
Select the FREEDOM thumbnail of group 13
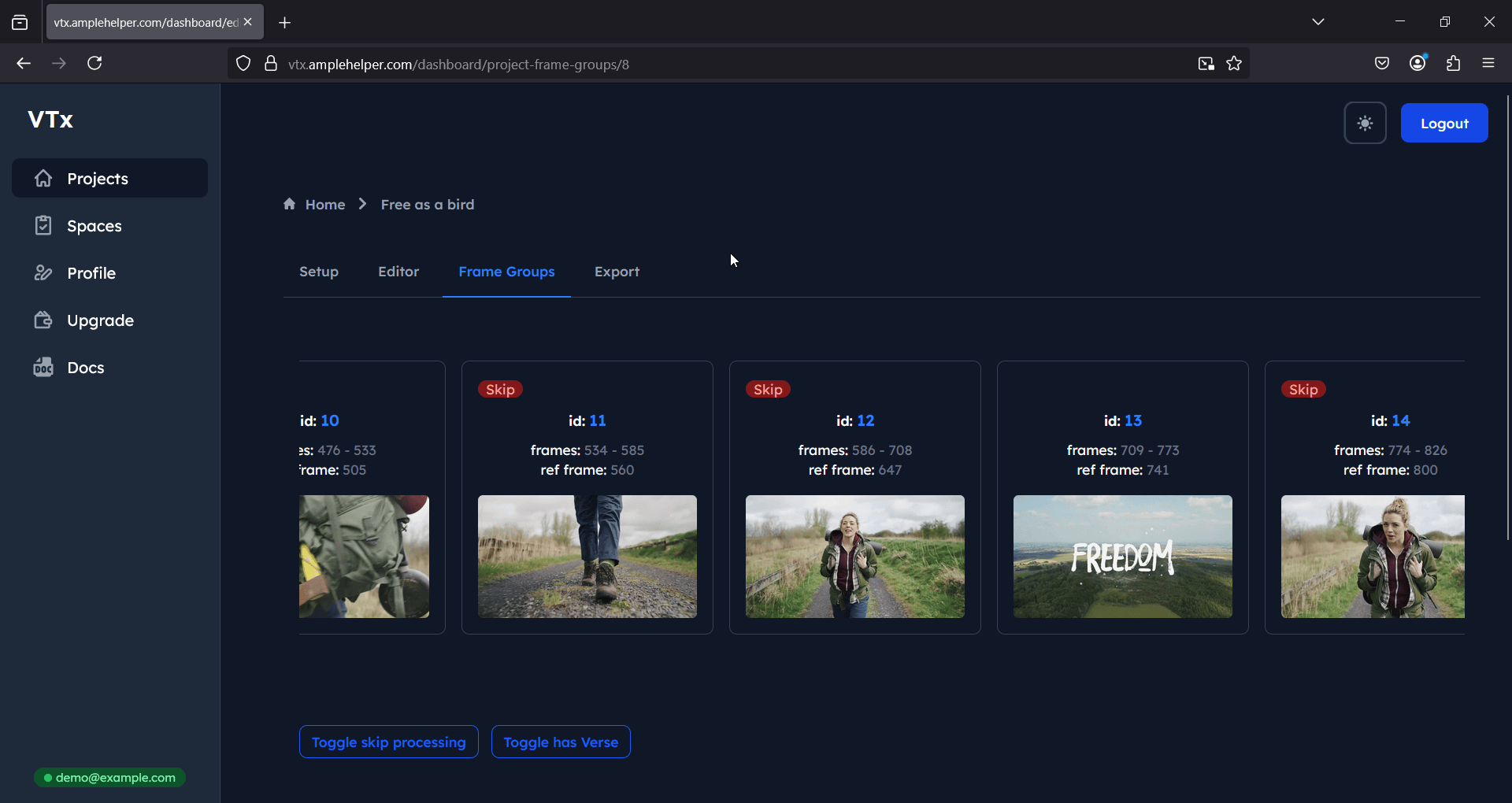pyautogui.click(x=1122, y=556)
